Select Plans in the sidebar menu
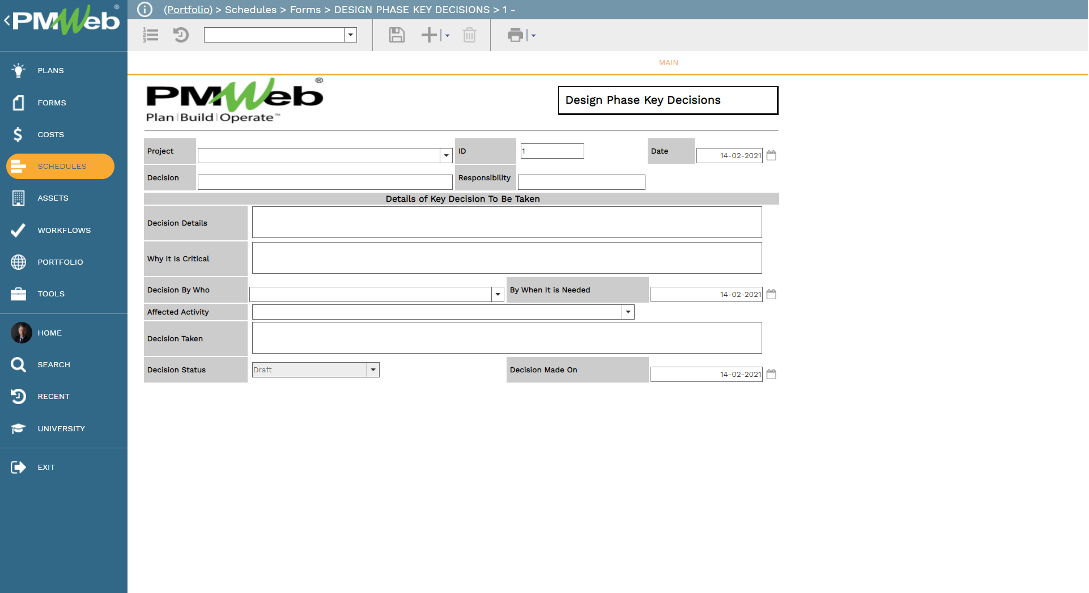The width and height of the screenshot is (1089, 593). point(51,71)
